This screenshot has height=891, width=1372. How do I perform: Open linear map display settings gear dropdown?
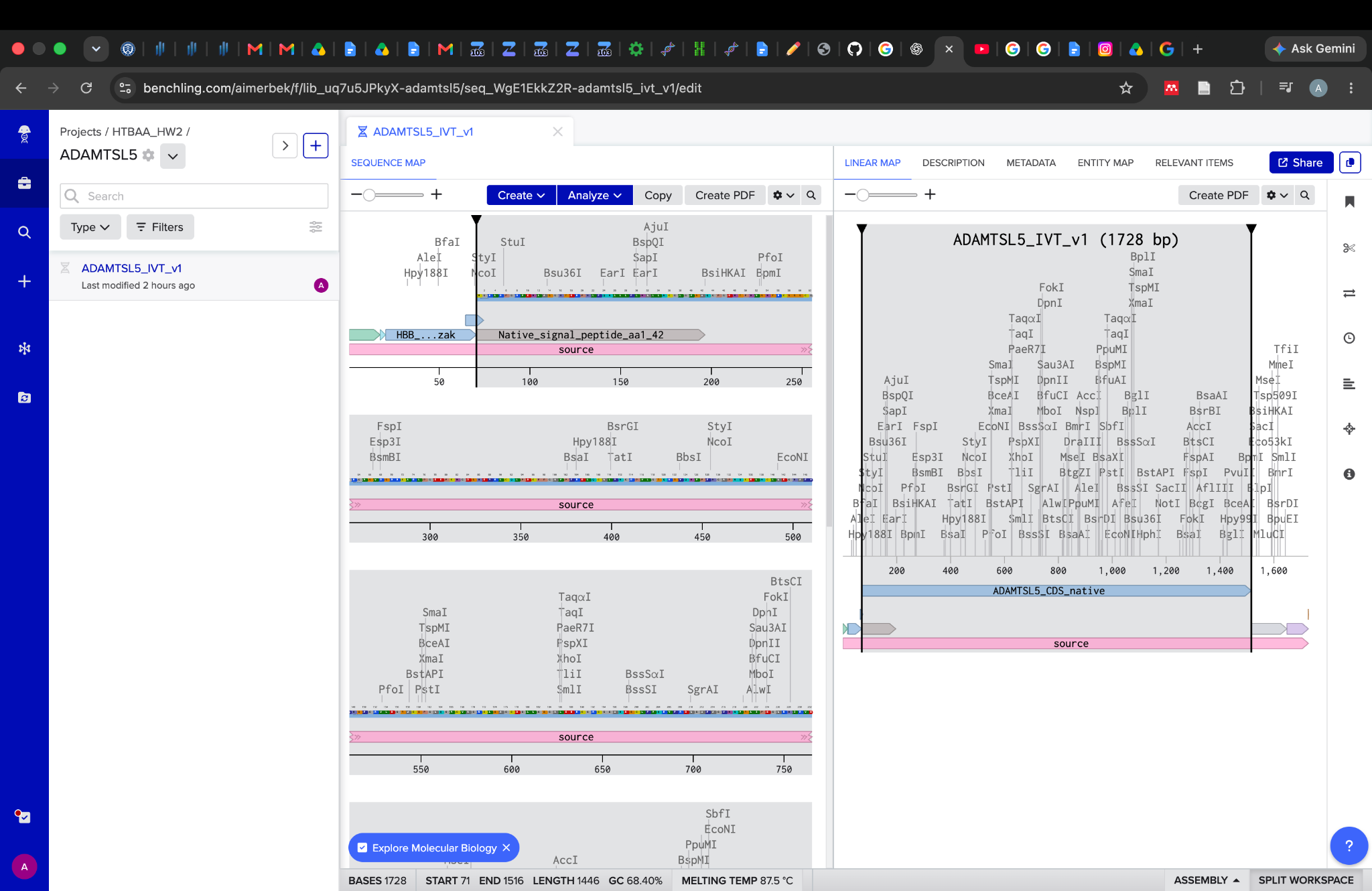[x=1277, y=195]
